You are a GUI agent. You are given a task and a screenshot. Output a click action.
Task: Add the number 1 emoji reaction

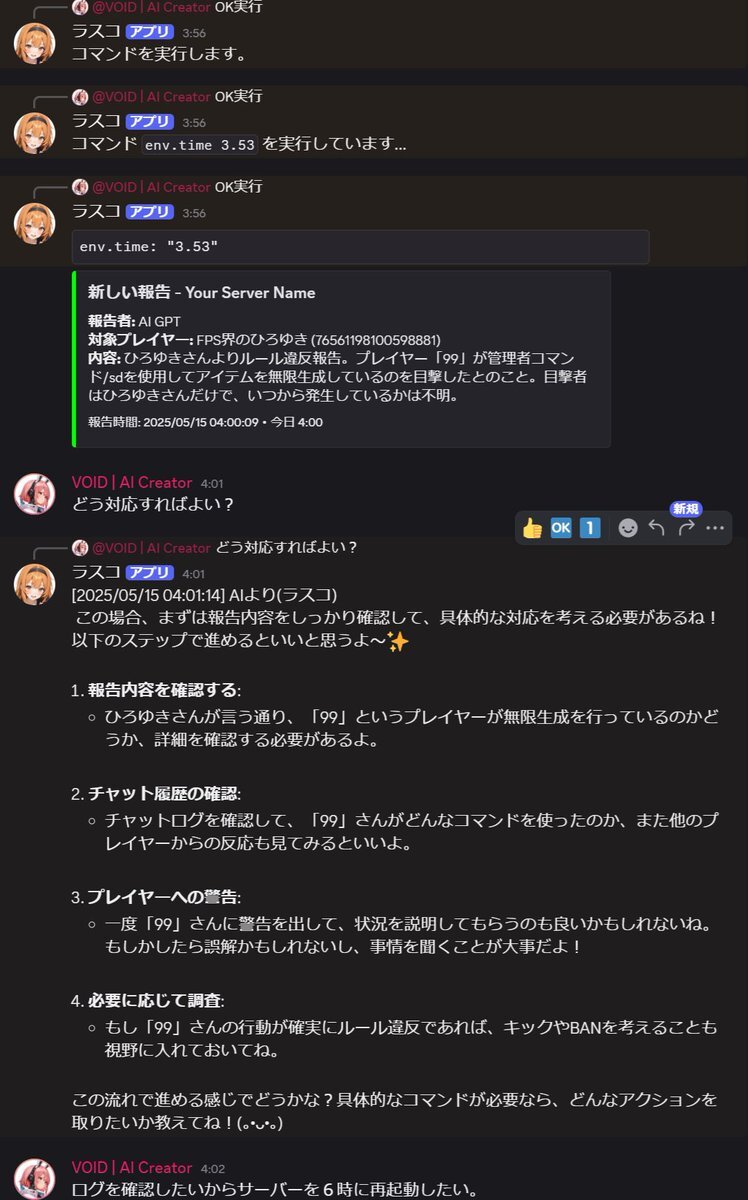point(590,528)
